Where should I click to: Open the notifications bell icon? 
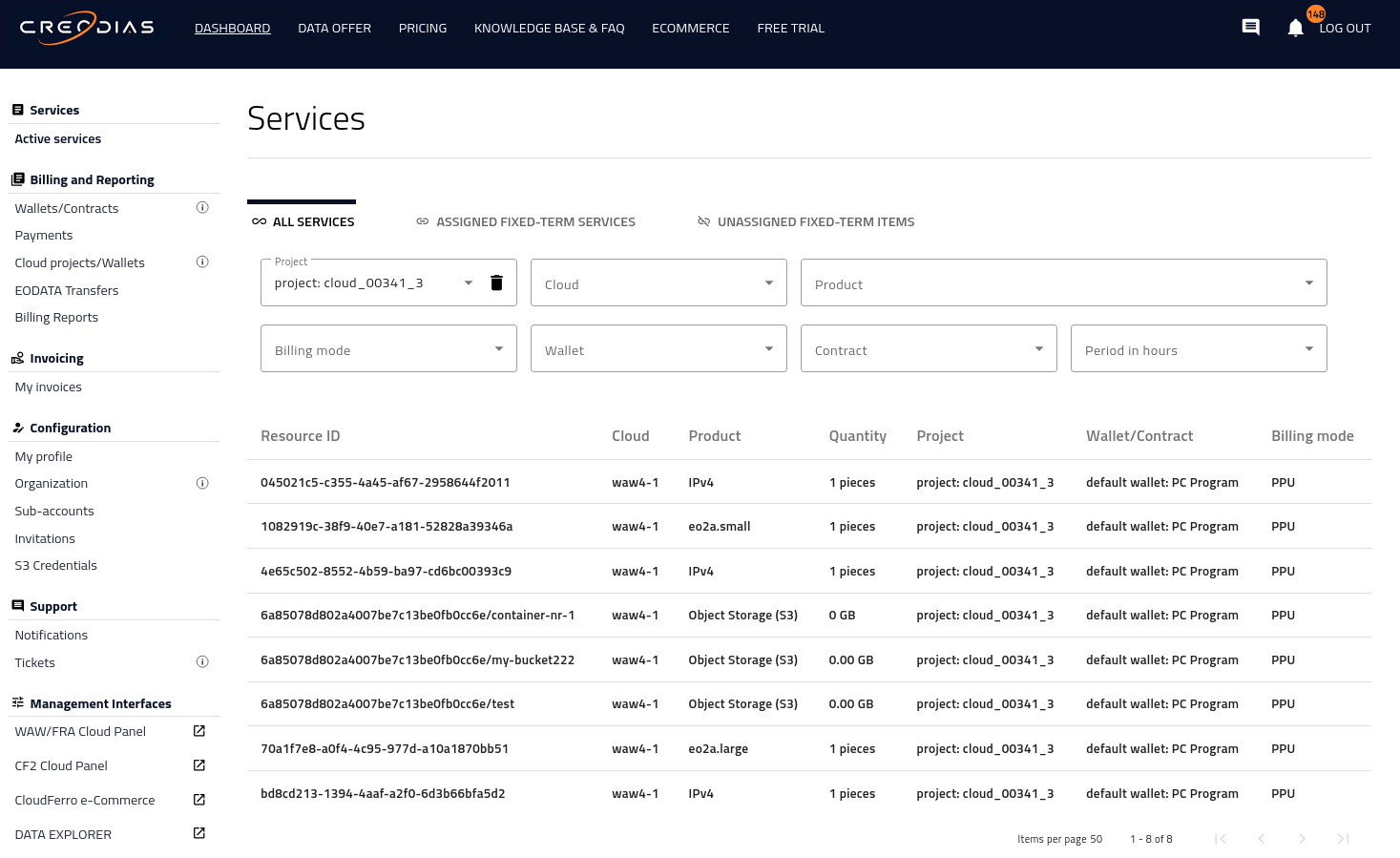pos(1294,29)
